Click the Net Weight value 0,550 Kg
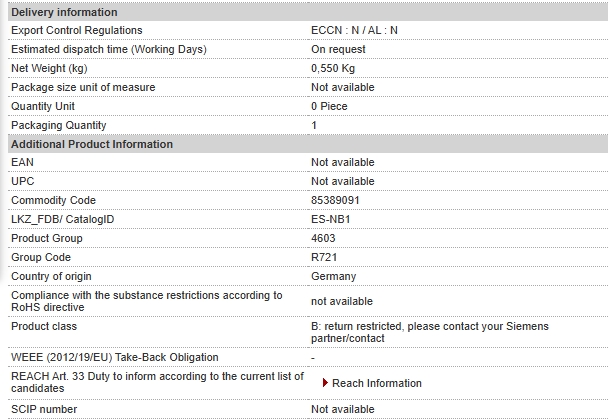Viewport: 614px width, 419px height. pos(333,68)
